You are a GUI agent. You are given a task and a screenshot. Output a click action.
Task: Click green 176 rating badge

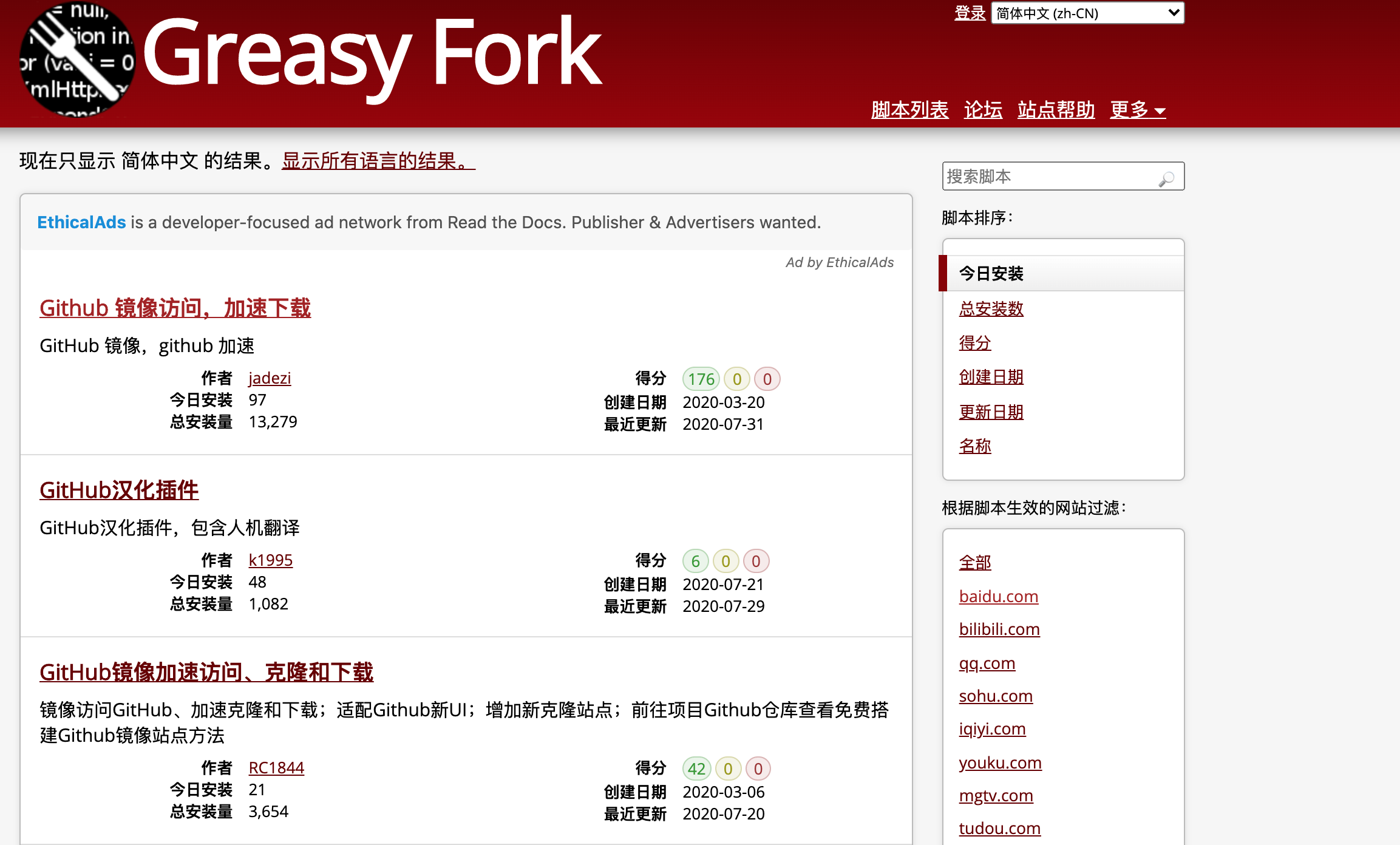coord(701,379)
